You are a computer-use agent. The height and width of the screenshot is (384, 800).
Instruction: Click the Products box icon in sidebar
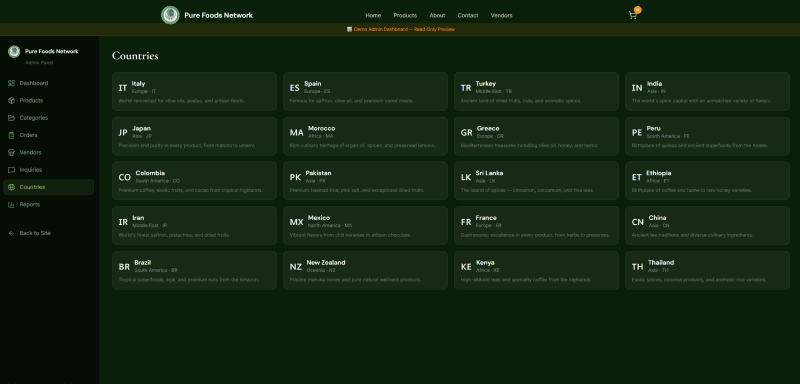click(11, 100)
